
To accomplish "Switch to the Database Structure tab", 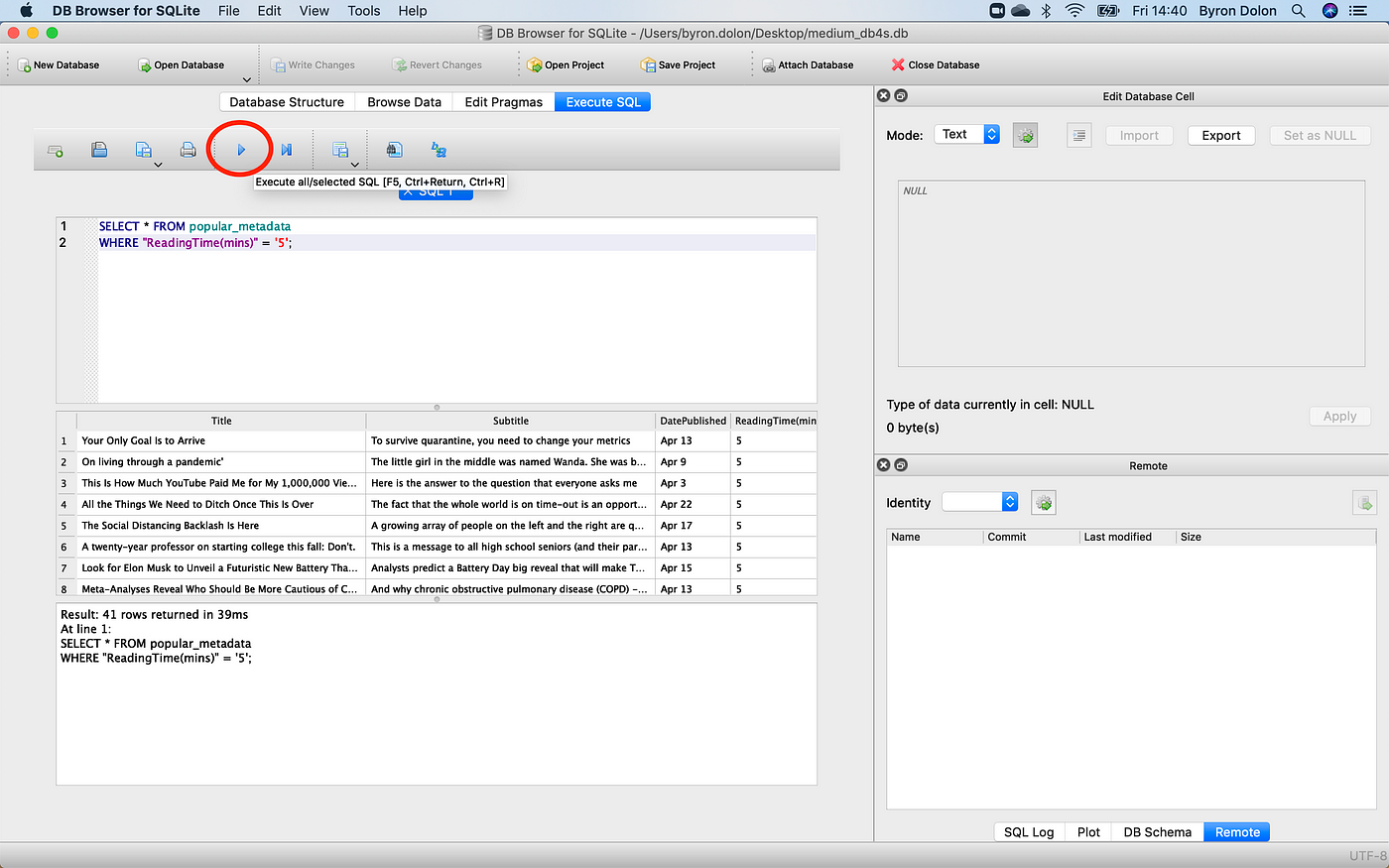I will coord(287,102).
